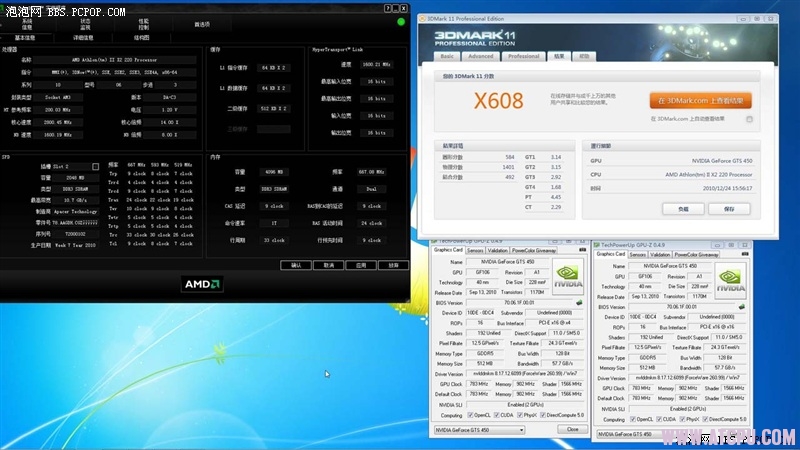Screen dimensions: 800x450
Task: Click Bus Interface field PCI-E x16 @ x16
Action: [717, 327]
